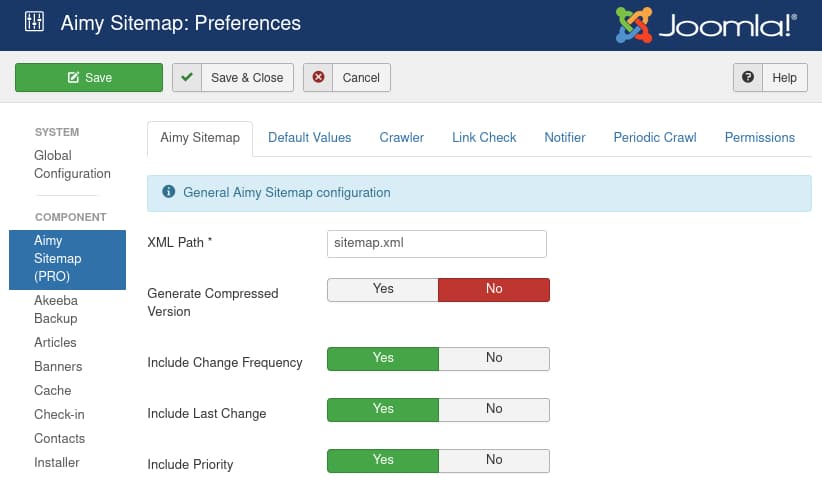Click the Help question mark icon
This screenshot has height=480, width=822.
point(747,77)
